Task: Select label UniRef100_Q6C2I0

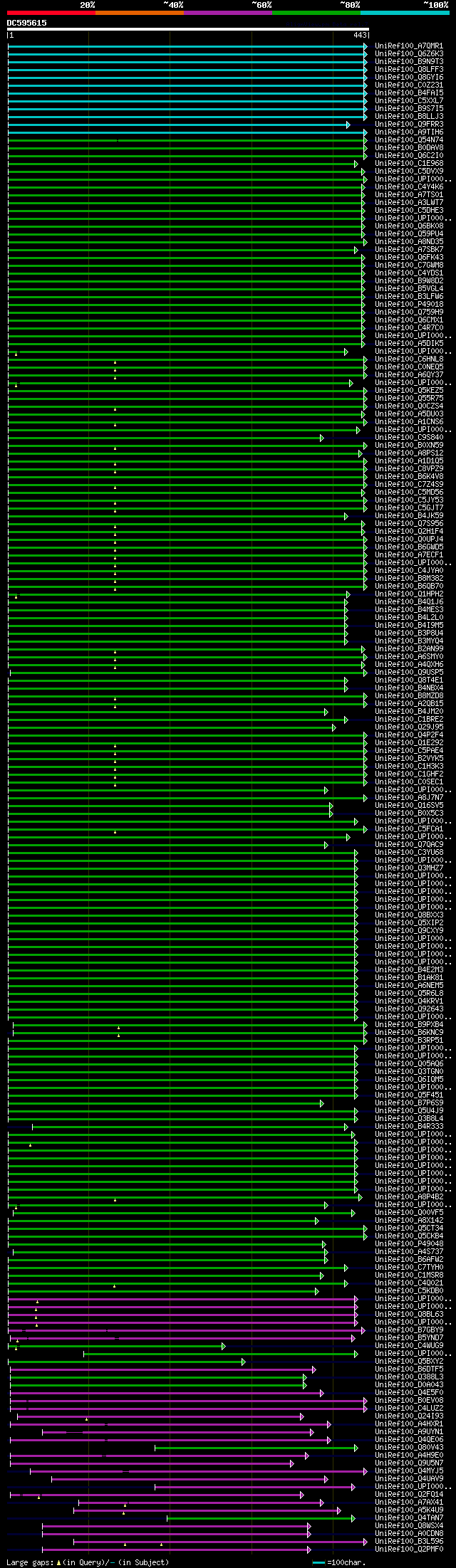Action: 409,156
